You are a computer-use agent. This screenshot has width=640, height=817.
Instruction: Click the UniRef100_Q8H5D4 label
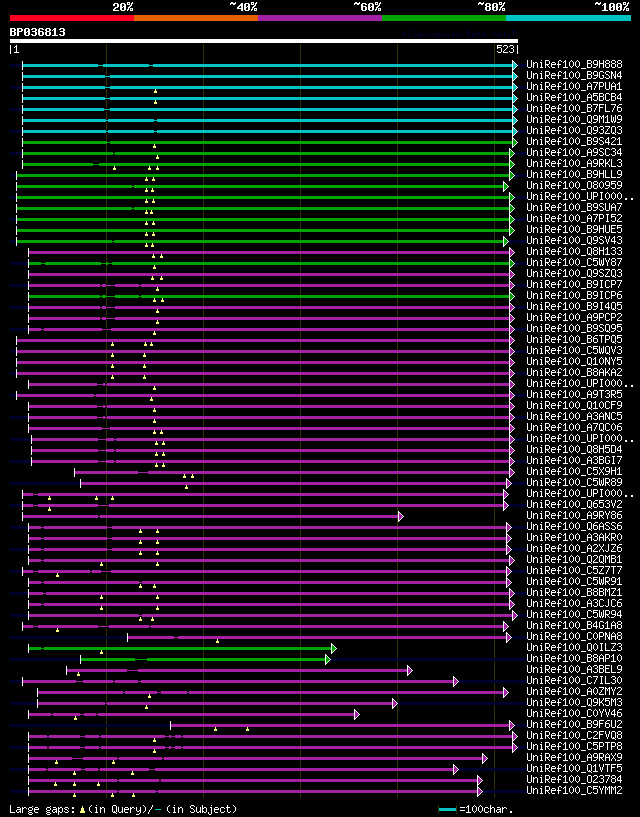point(574,450)
